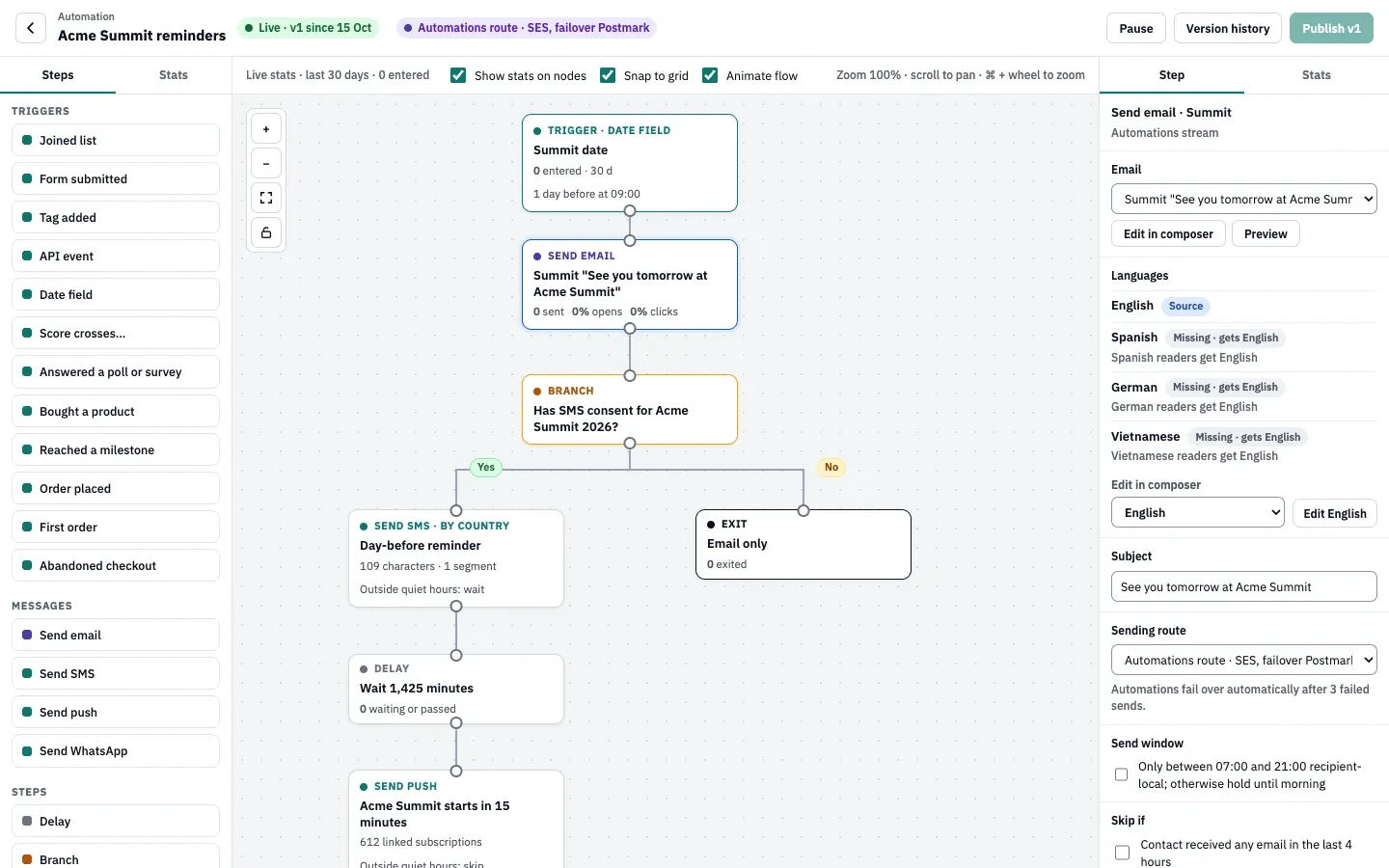Add the Tag added trigger
1389x868 pixels.
(116, 217)
